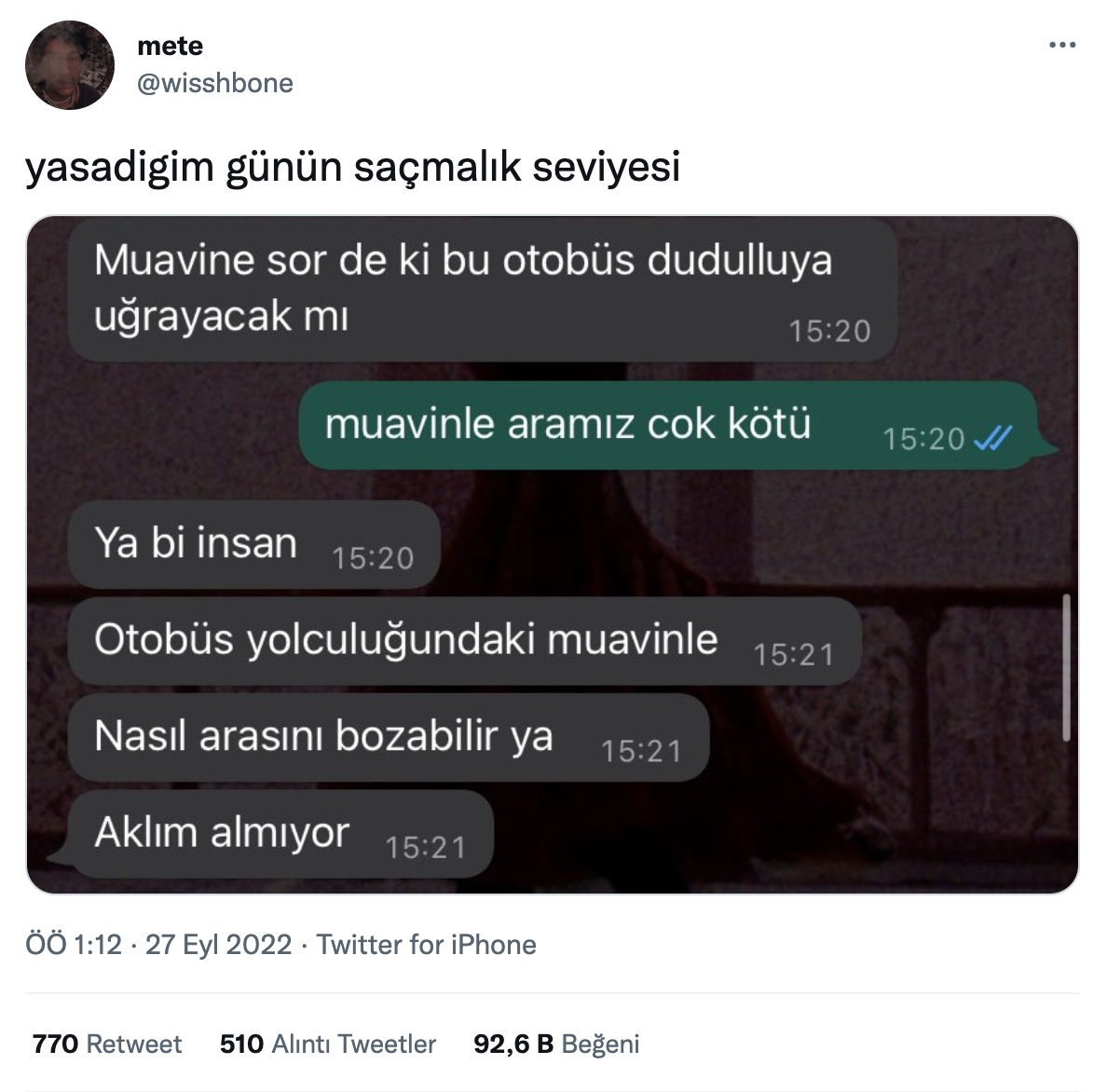Click the display name mete
Image resolution: width=1107 pixels, height=1092 pixels.
point(171,46)
